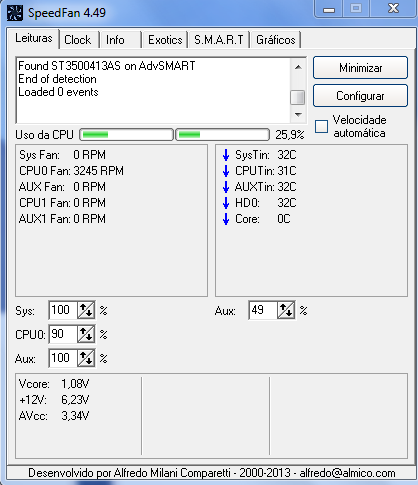The image size is (418, 485).
Task: Click the log scrollbar down arrow
Action: 298,115
